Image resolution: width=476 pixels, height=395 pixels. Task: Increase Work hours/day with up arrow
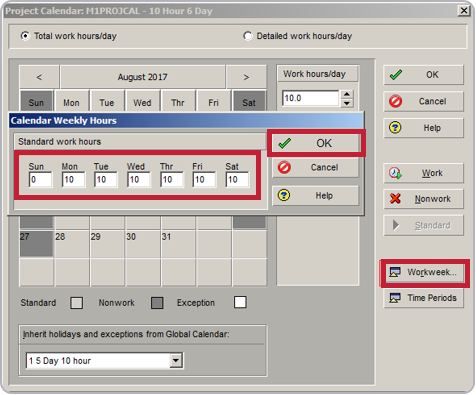(x=347, y=94)
